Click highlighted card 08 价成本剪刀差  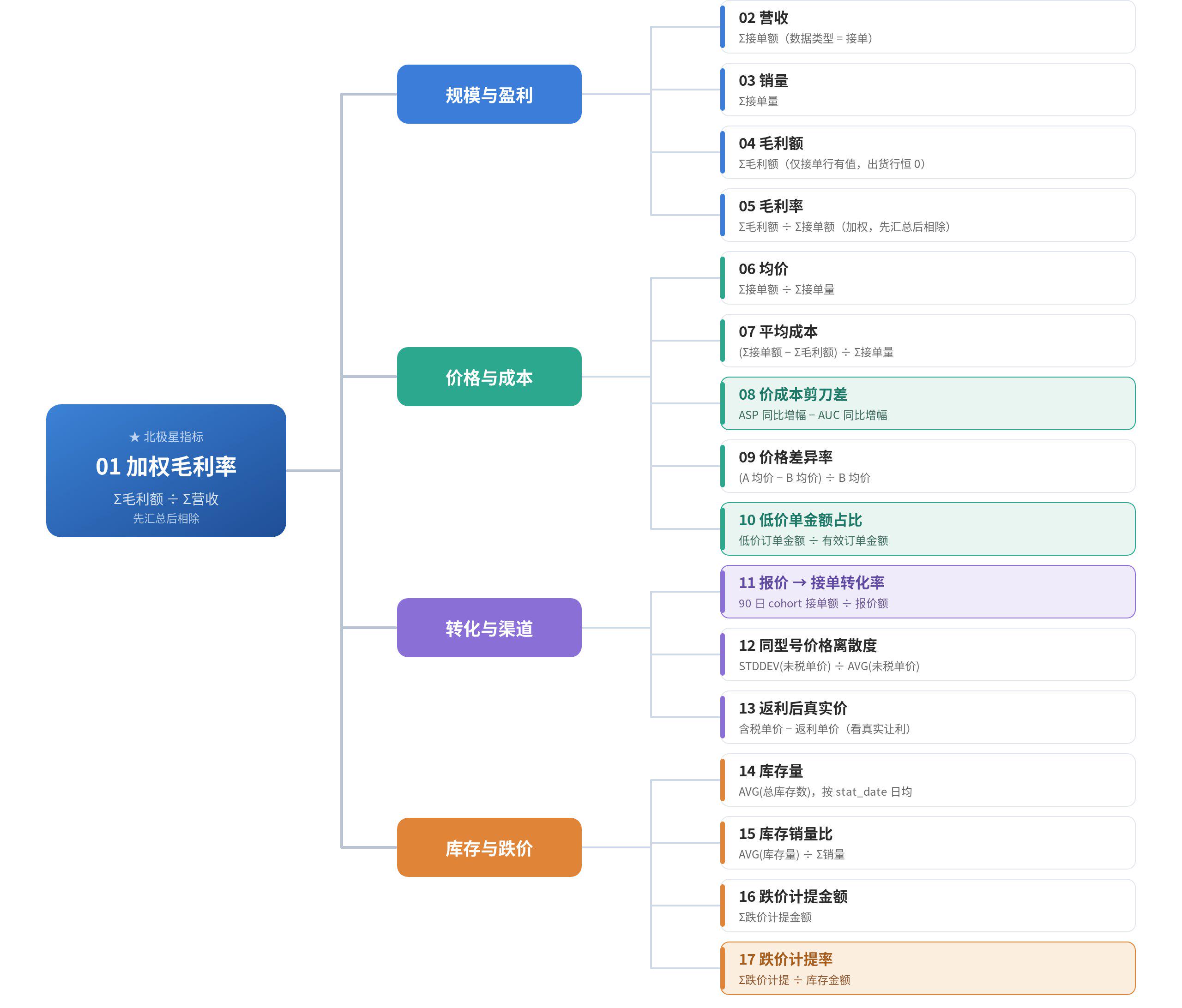[x=928, y=403]
